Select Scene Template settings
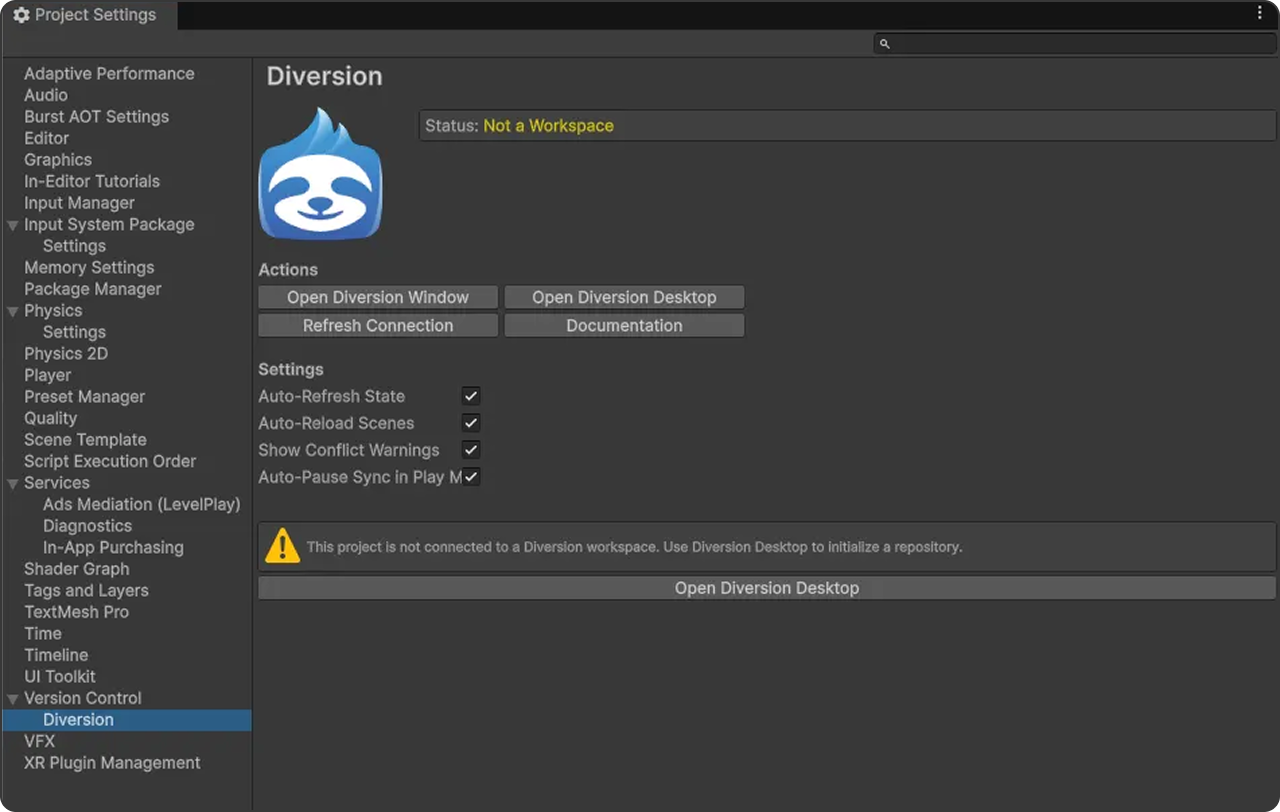This screenshot has width=1280, height=812. [x=85, y=440]
